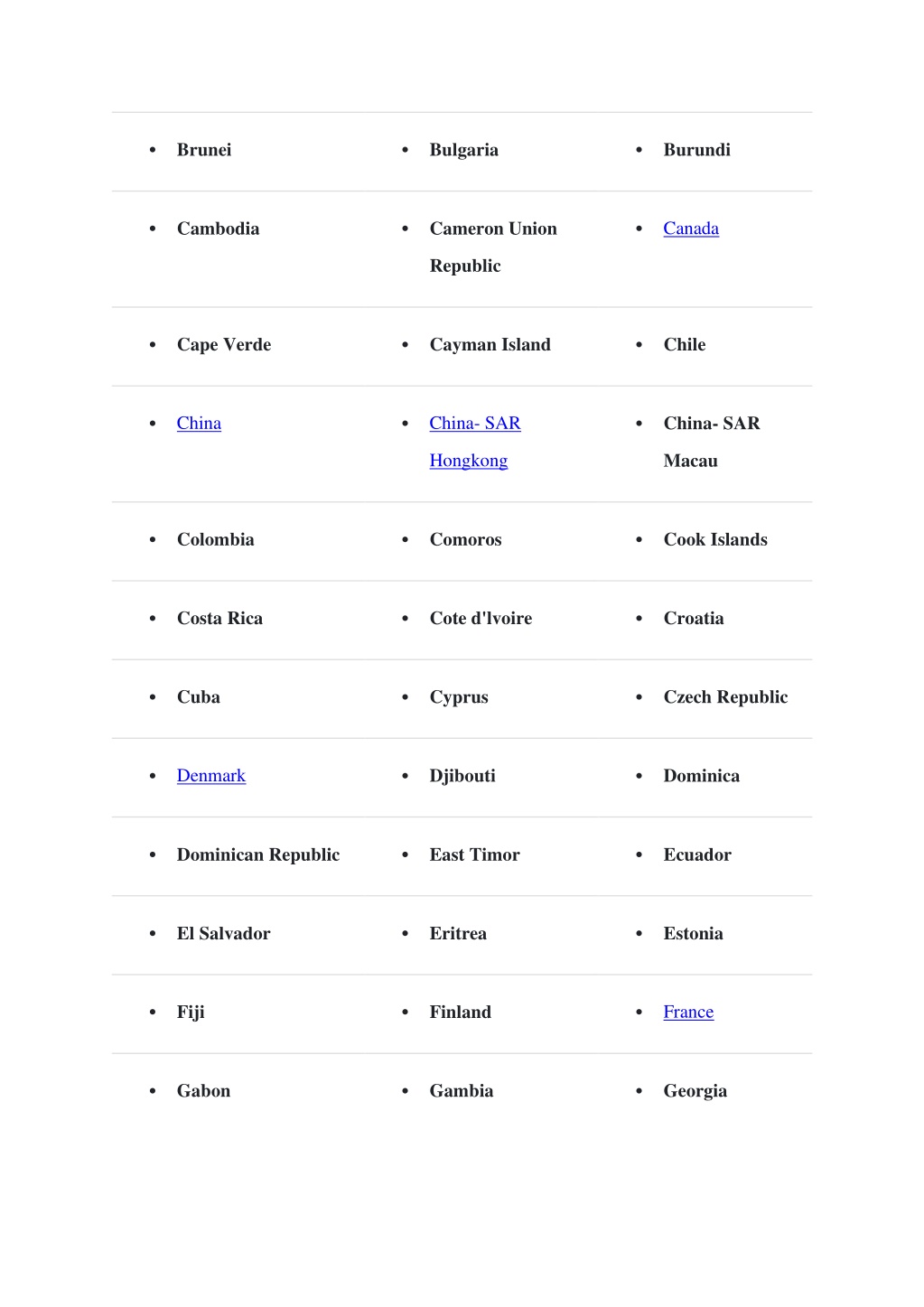Image resolution: width=924 pixels, height=1307 pixels.
Task: Select the East Timor item
Action: (x=475, y=855)
